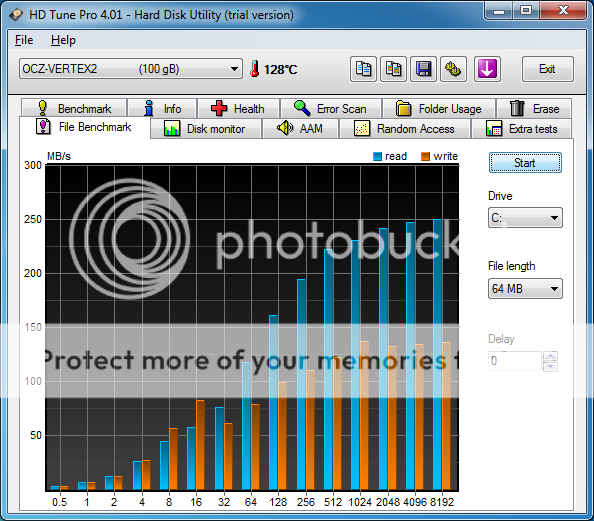Open the Help menu
594x521 pixels.
(x=63, y=40)
